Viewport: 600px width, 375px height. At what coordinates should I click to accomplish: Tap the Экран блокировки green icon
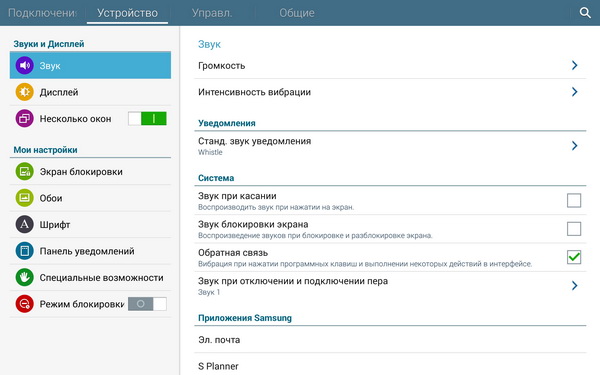coord(24,171)
